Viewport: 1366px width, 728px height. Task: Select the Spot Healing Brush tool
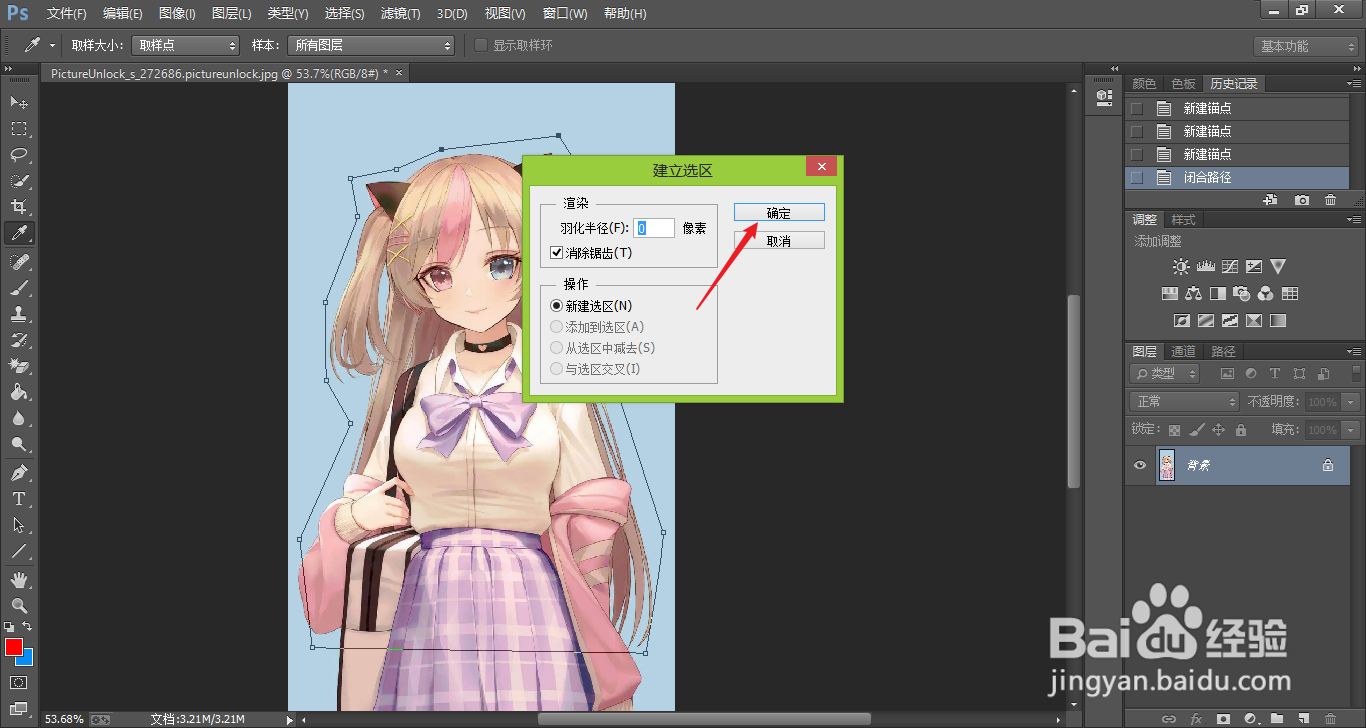[19, 262]
